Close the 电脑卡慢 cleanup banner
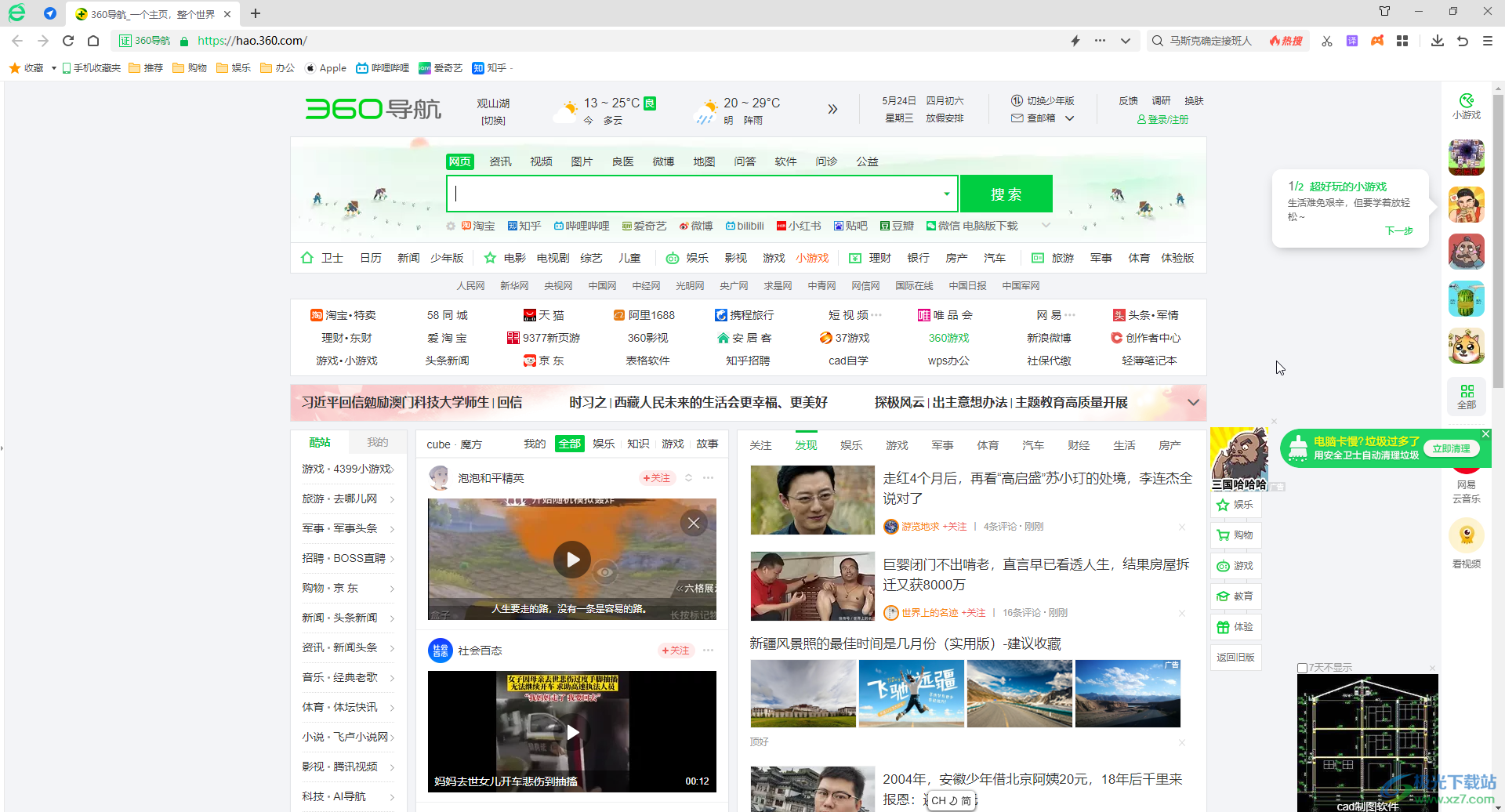Image resolution: width=1505 pixels, height=812 pixels. click(1485, 433)
